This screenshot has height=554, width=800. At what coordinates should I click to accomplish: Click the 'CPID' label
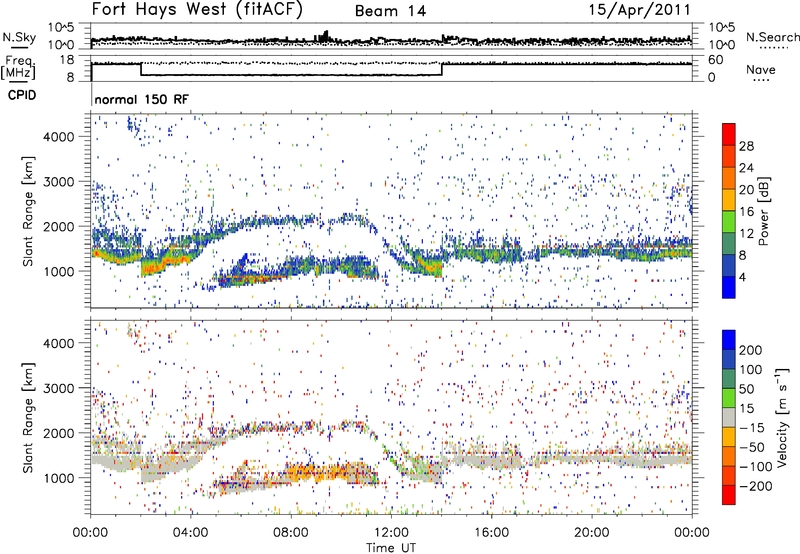click(22, 95)
